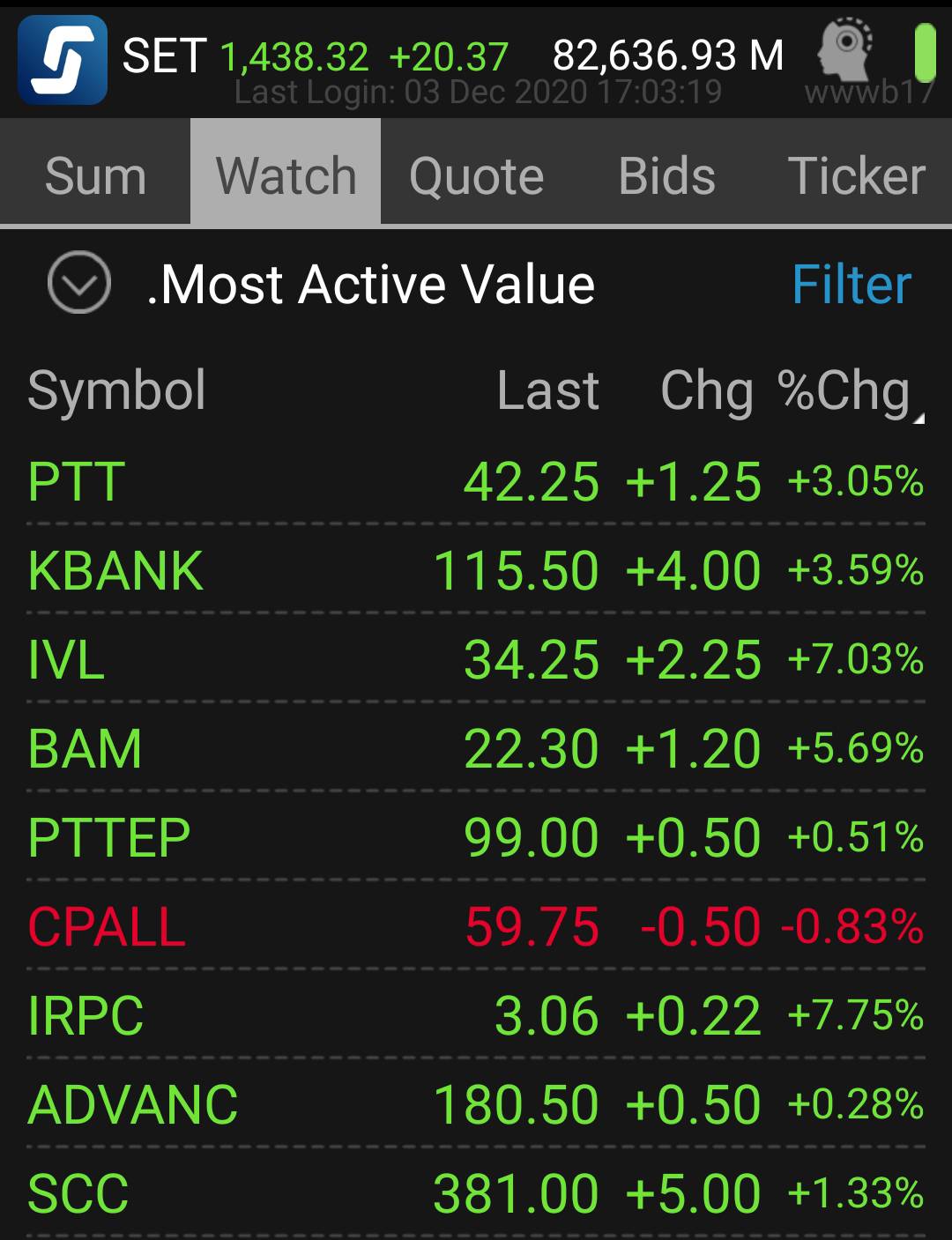Image resolution: width=952 pixels, height=1240 pixels.
Task: Click the Chg column header
Action: (x=706, y=390)
